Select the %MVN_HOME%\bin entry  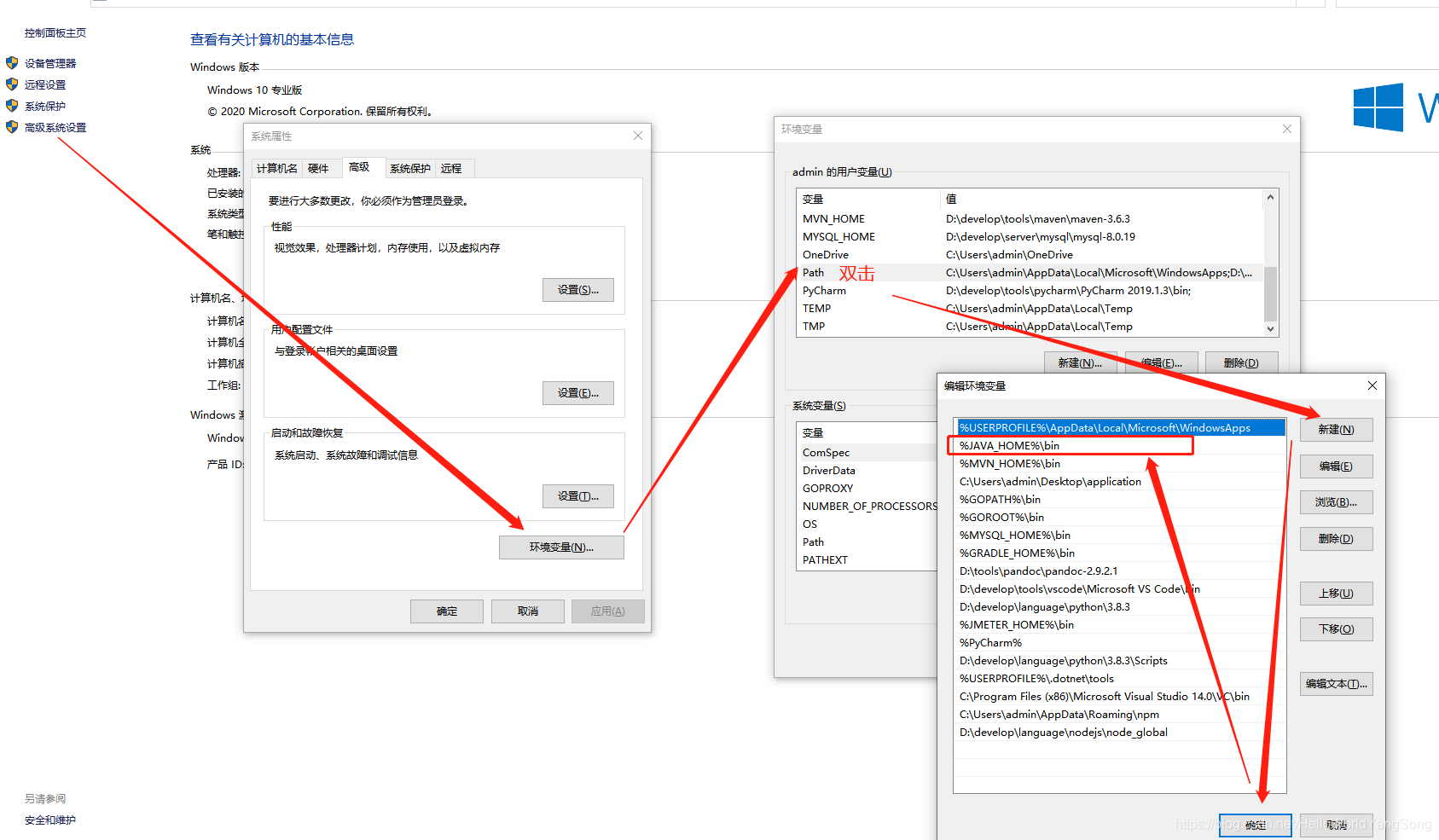(x=1120, y=464)
